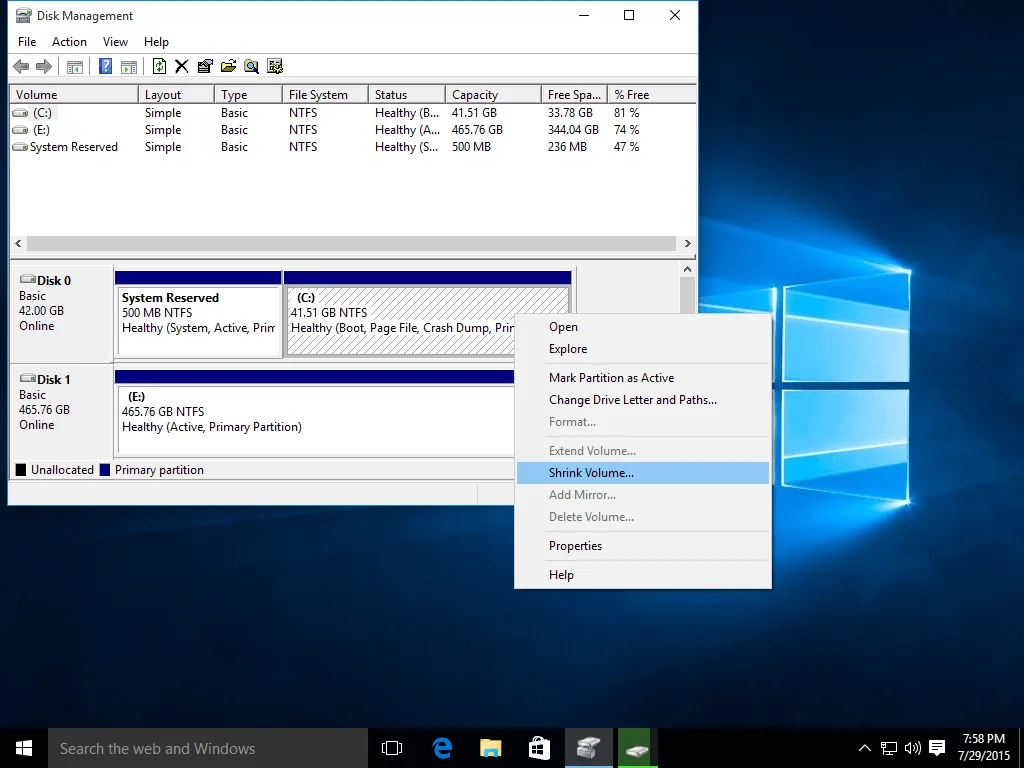Screen dimensions: 1024x768
Task: Toggle the Show/Hide Console Tree toolbar icon
Action: point(75,66)
